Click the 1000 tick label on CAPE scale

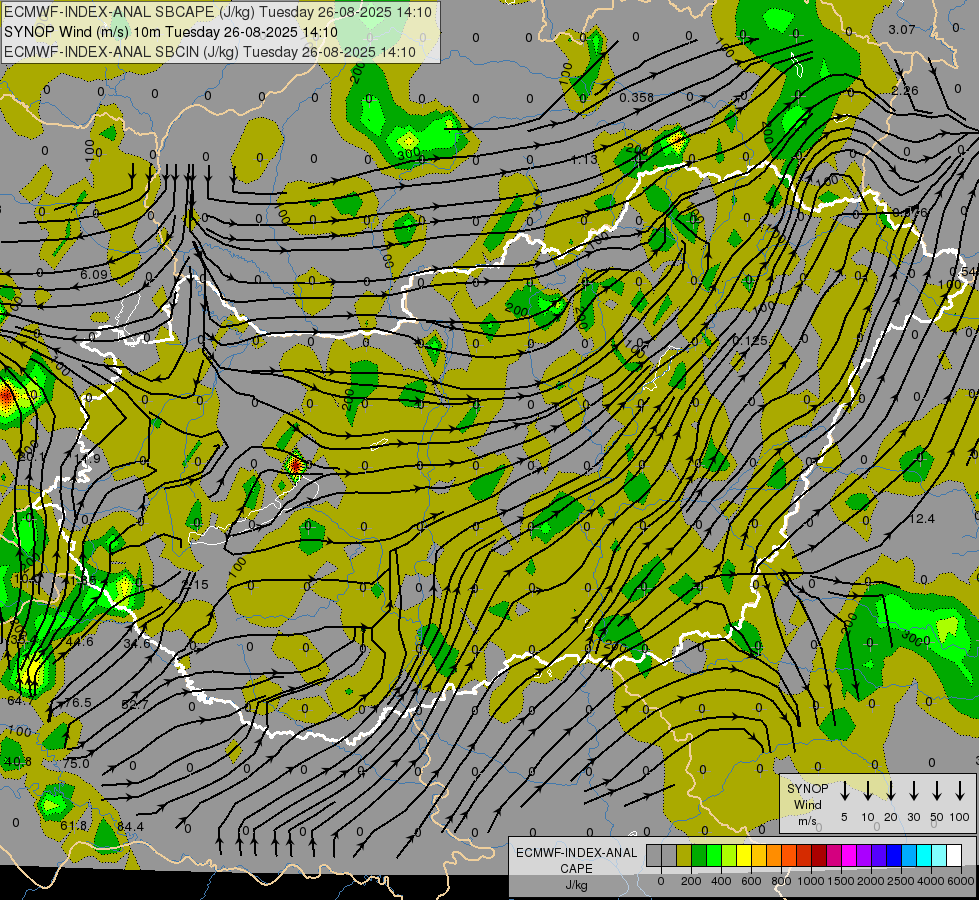(810, 881)
